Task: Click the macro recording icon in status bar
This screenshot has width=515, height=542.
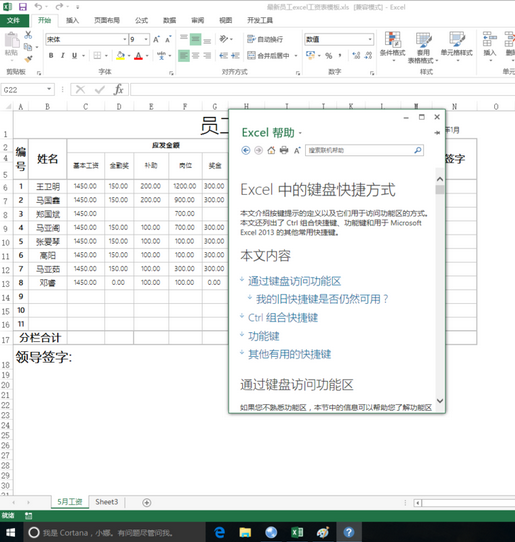Action: (28, 516)
